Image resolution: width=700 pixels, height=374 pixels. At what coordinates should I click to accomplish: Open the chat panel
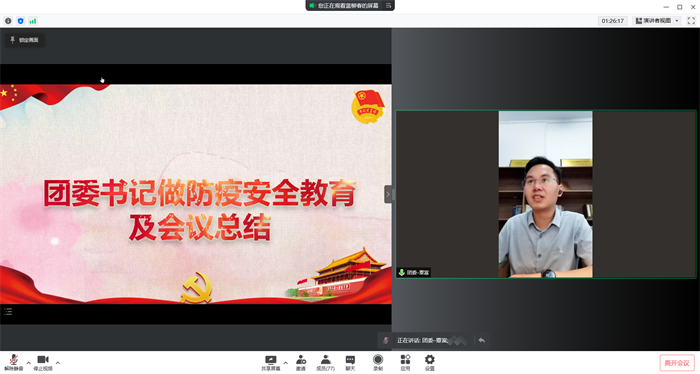pyautogui.click(x=350, y=363)
